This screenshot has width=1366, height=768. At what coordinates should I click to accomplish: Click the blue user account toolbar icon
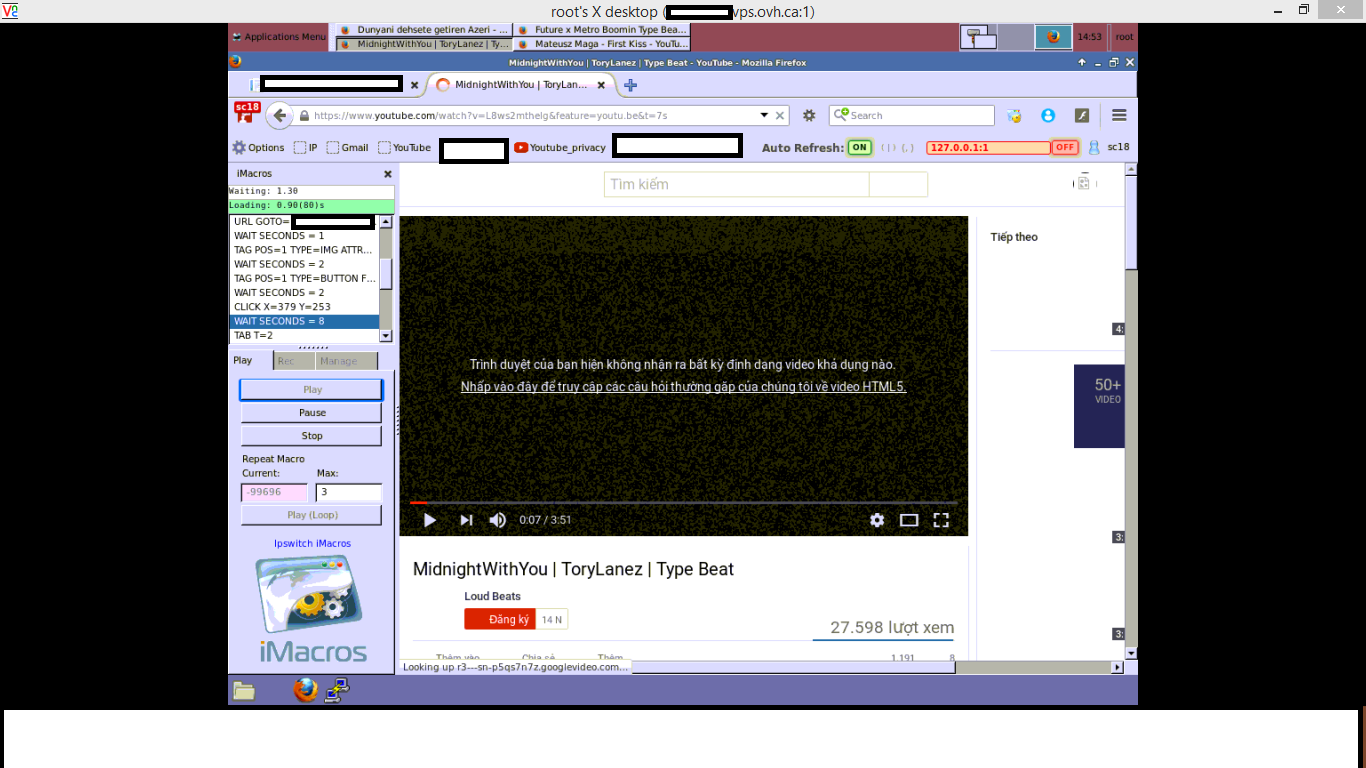click(x=1048, y=115)
